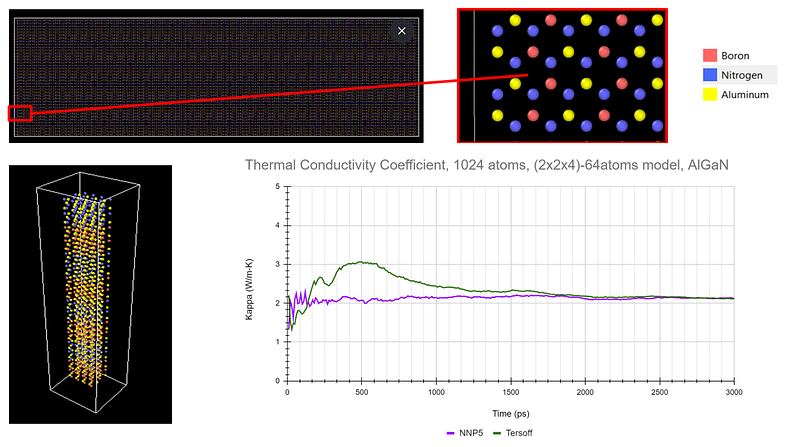Click the green Tersoff legend marker

[x=497, y=433]
